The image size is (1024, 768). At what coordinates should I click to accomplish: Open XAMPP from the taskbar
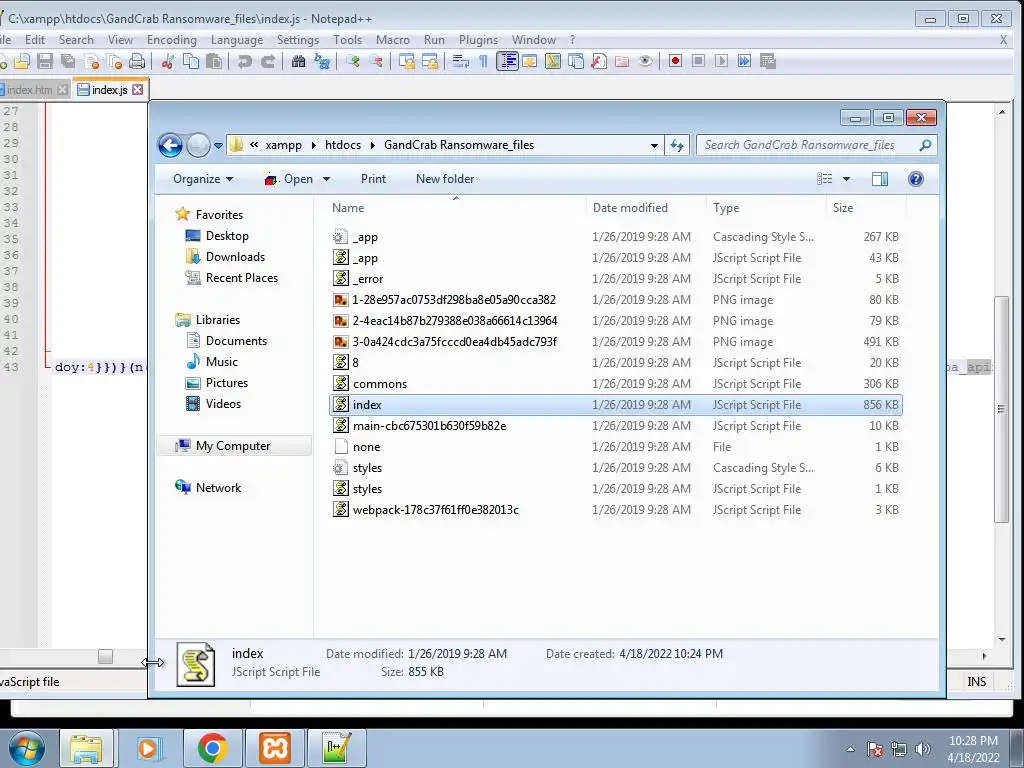click(x=274, y=748)
